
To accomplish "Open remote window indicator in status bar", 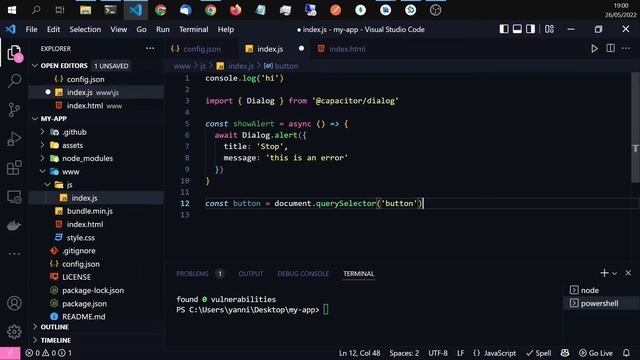I will [10, 353].
